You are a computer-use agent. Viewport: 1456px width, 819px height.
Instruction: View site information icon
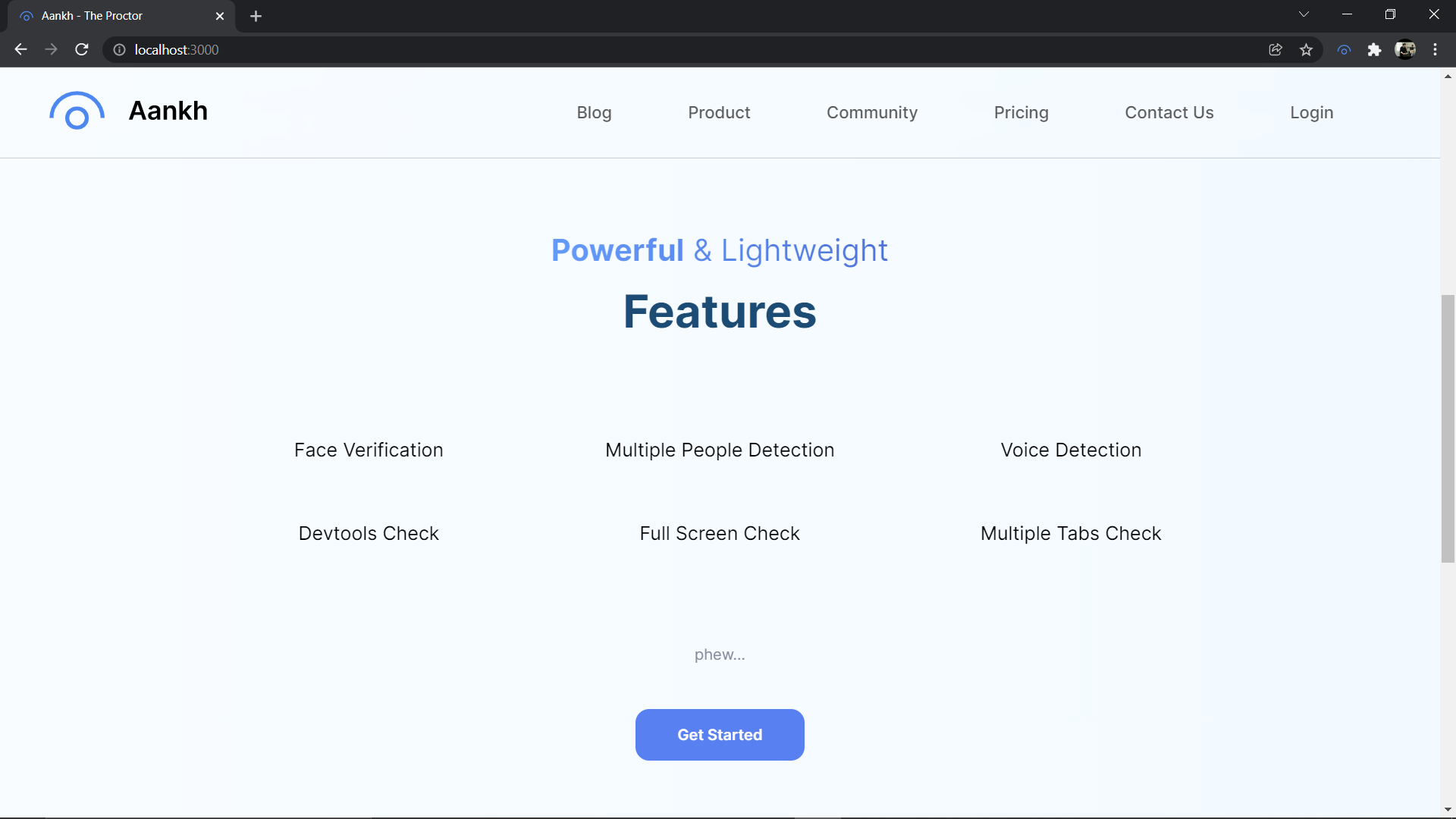119,50
